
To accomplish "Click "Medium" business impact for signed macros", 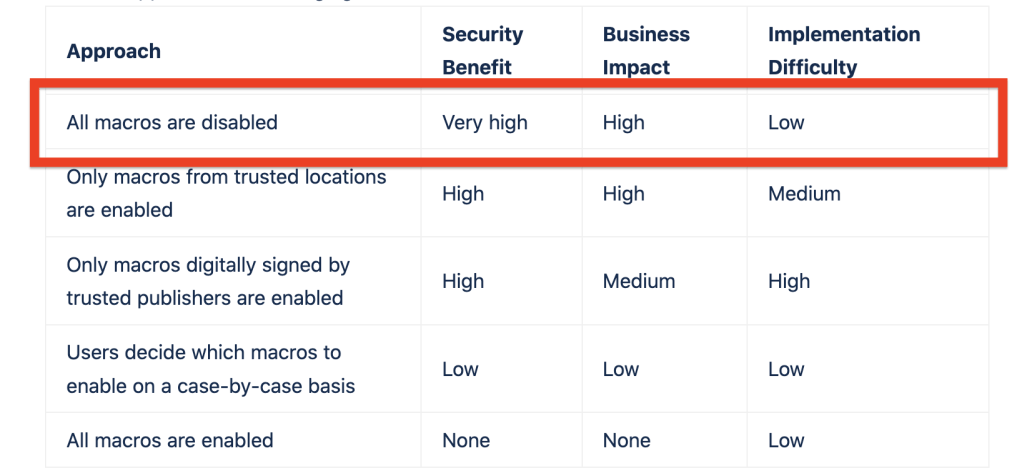I will [x=639, y=281].
